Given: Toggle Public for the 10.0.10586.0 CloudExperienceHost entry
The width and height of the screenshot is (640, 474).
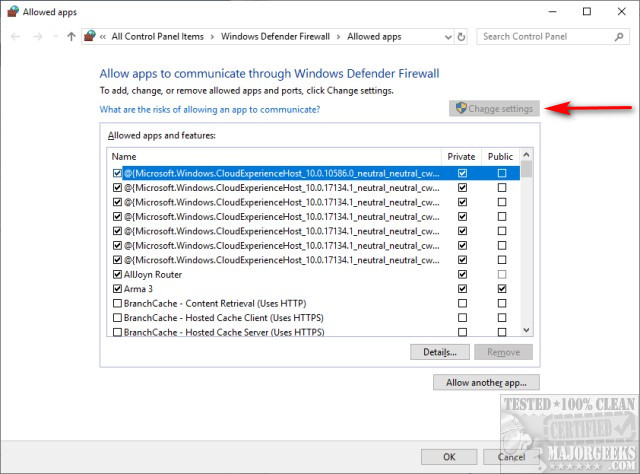Looking at the screenshot, I should [x=502, y=173].
